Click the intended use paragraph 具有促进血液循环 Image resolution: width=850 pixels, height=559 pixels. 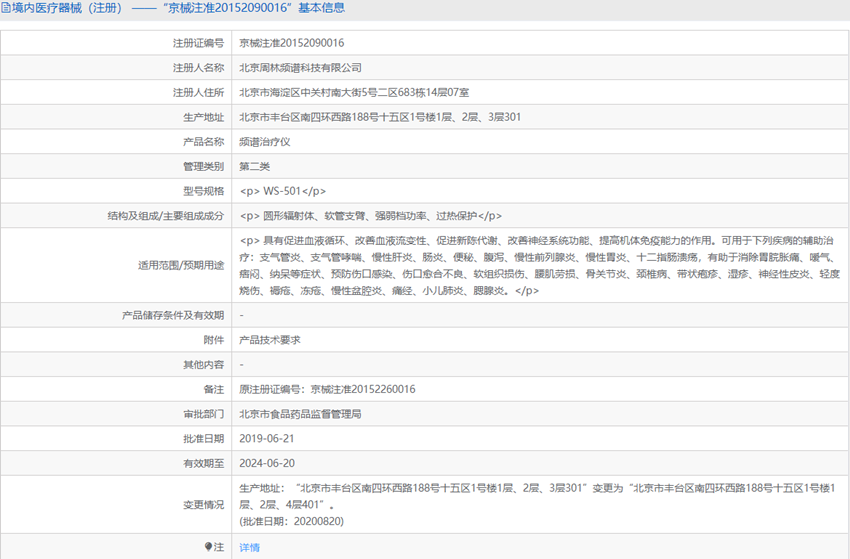click(539, 265)
